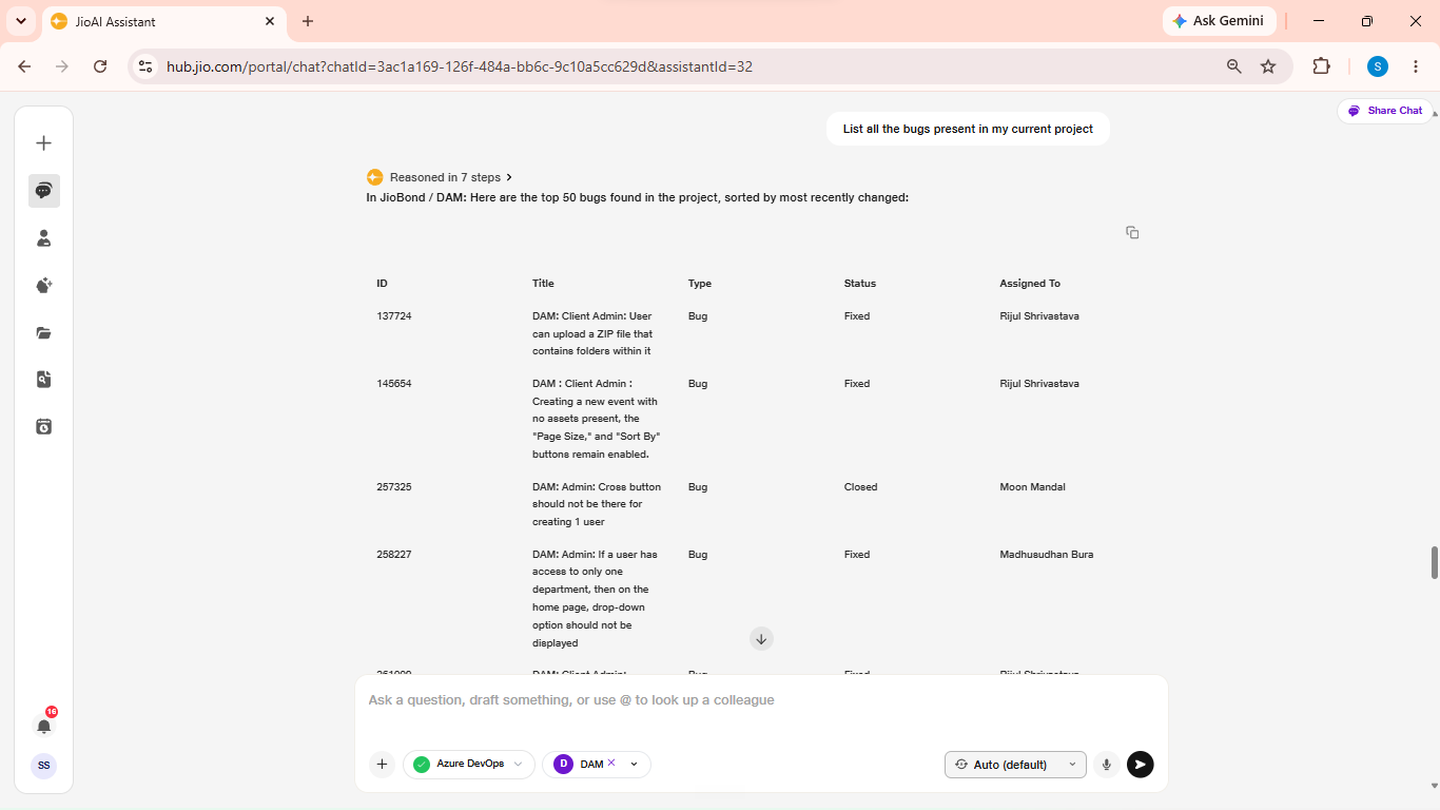This screenshot has height=810, width=1440.
Task: Open the calendar clock icon in sidebar
Action: coord(44,427)
